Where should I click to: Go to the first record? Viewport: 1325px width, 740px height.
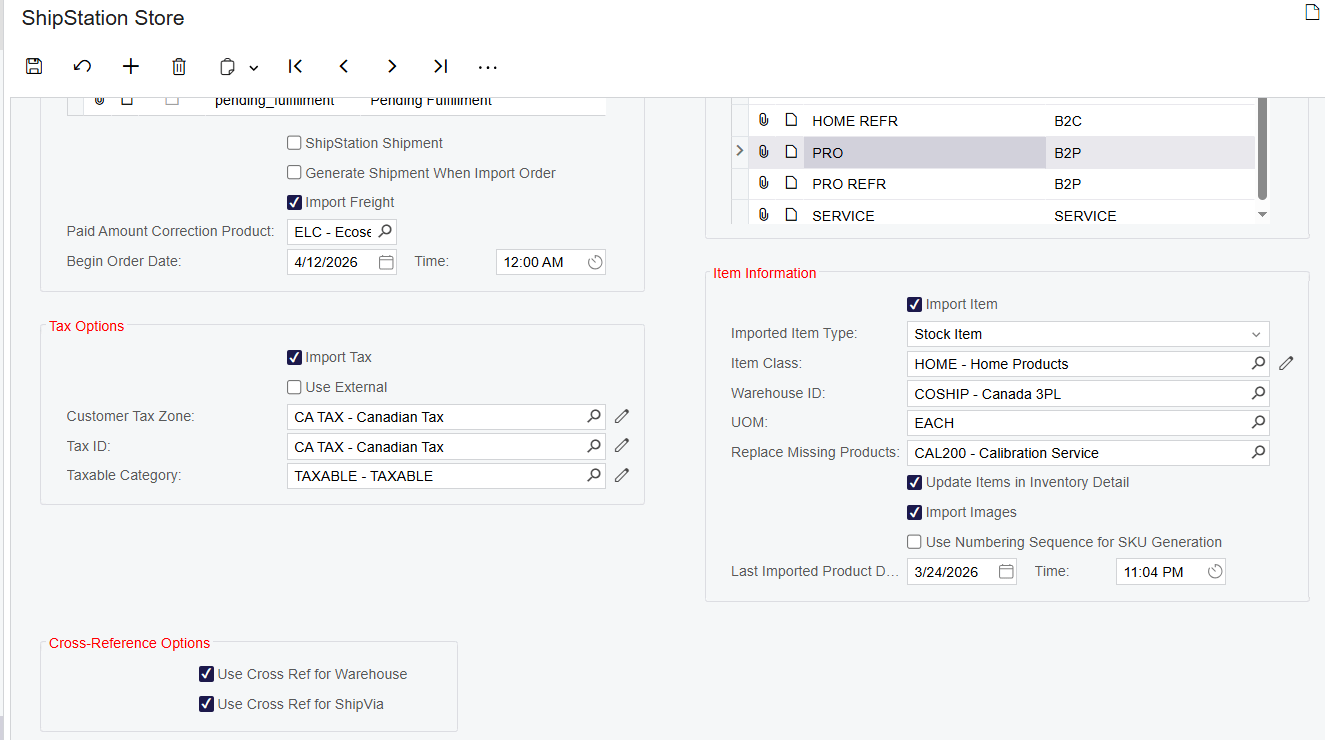pos(295,67)
